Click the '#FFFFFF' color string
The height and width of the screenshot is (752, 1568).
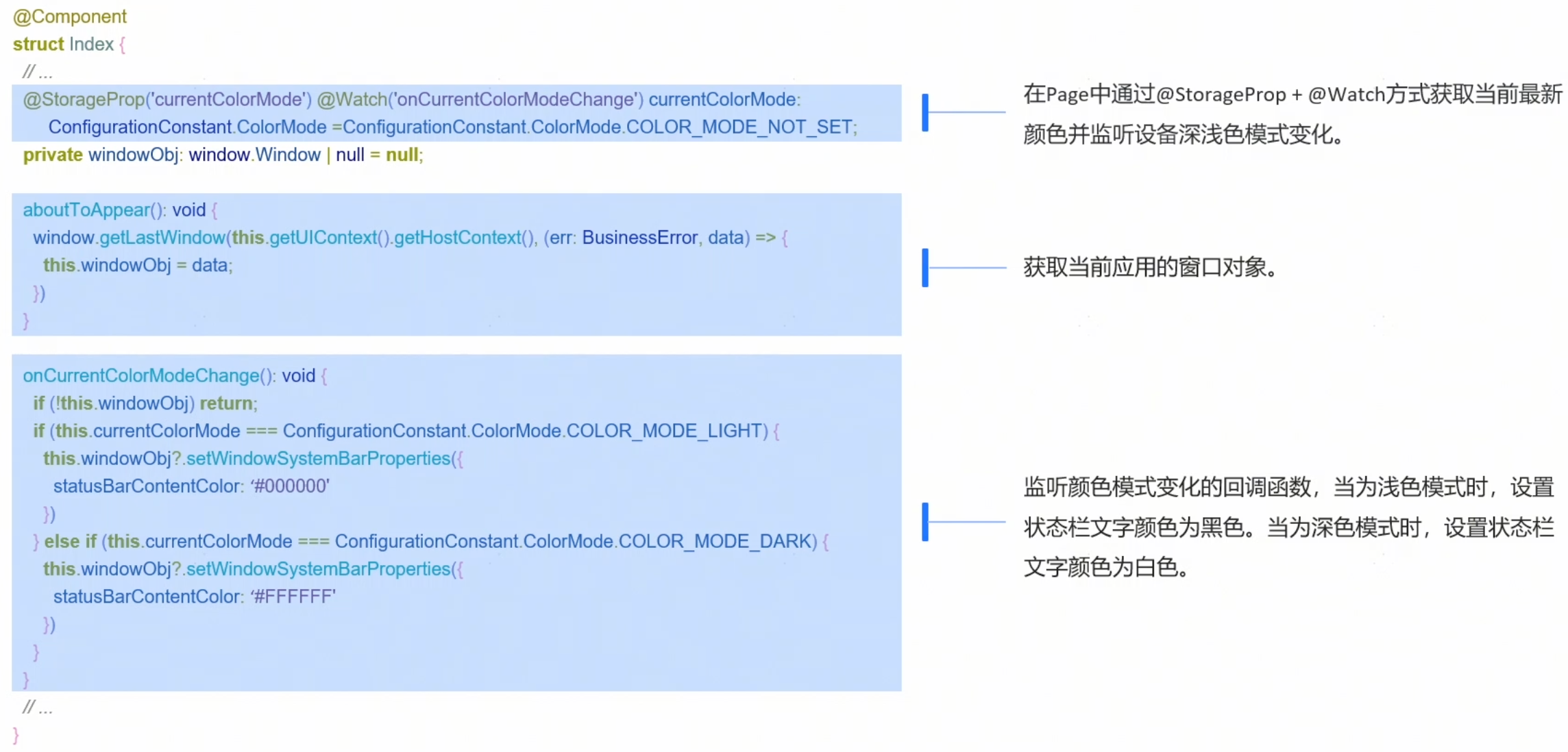tap(293, 597)
